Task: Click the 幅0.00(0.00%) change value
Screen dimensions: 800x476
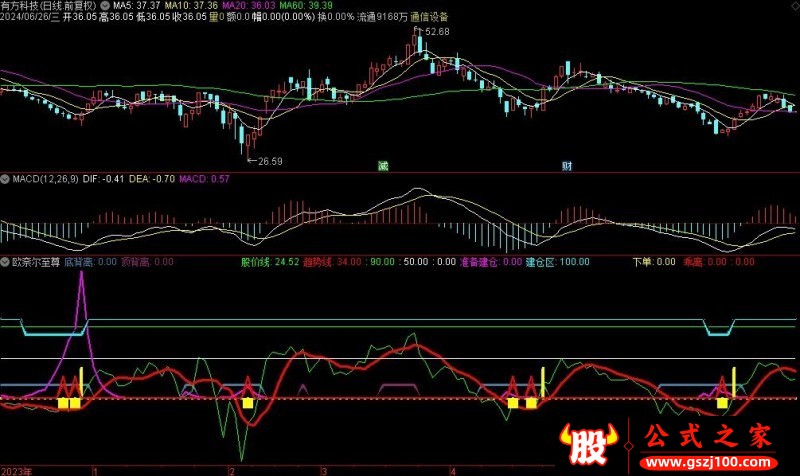Action: 284,17
